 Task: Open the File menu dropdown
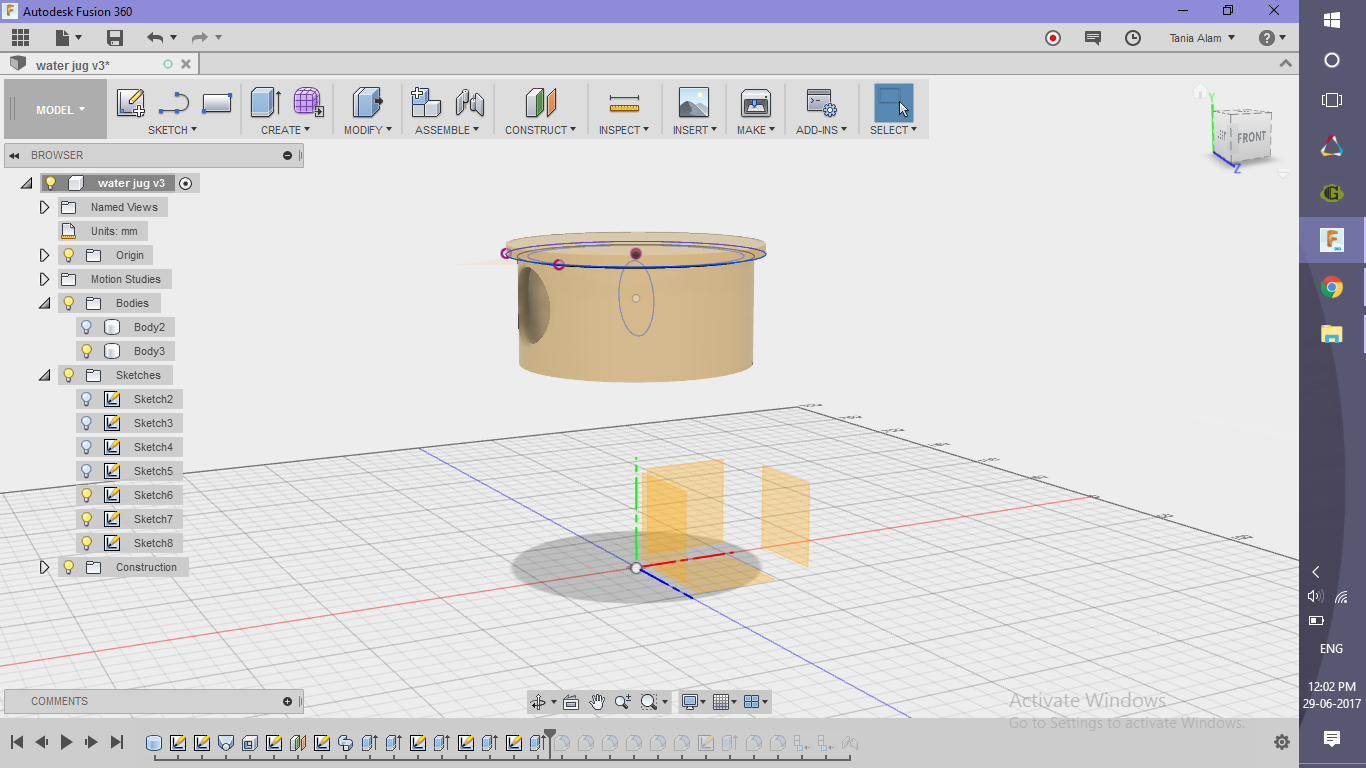[x=67, y=38]
